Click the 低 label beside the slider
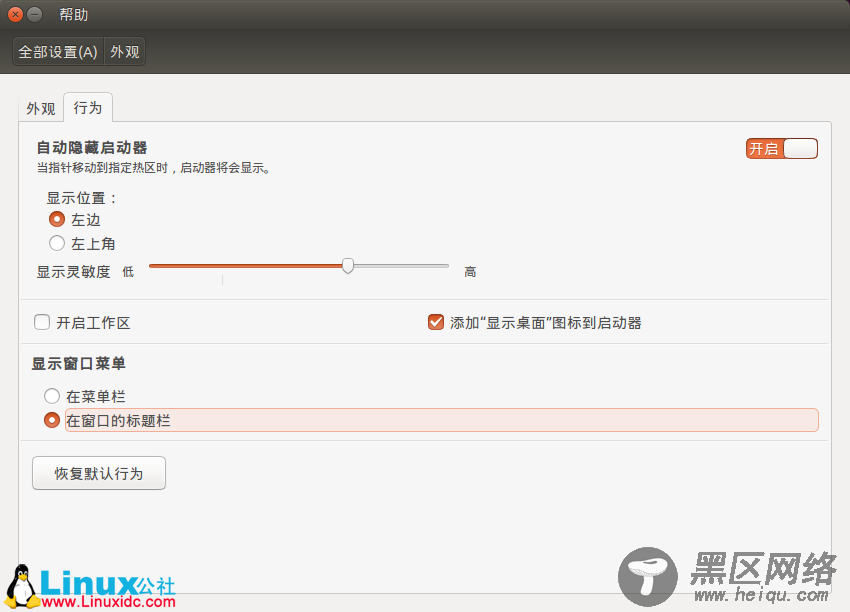Viewport: 850px width, 612px height. click(128, 272)
